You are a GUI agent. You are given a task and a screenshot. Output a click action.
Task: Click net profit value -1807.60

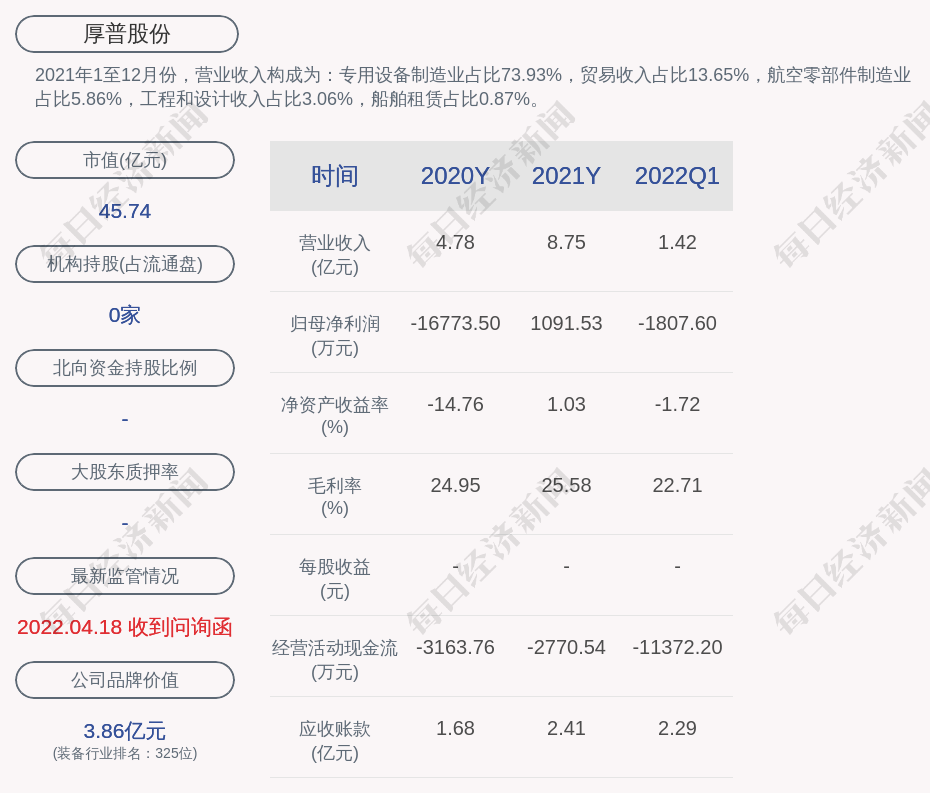pos(677,323)
